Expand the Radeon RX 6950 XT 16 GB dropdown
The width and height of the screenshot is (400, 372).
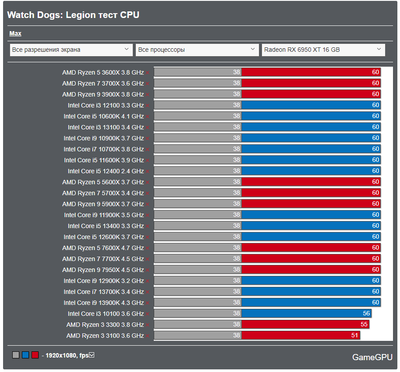[323, 50]
